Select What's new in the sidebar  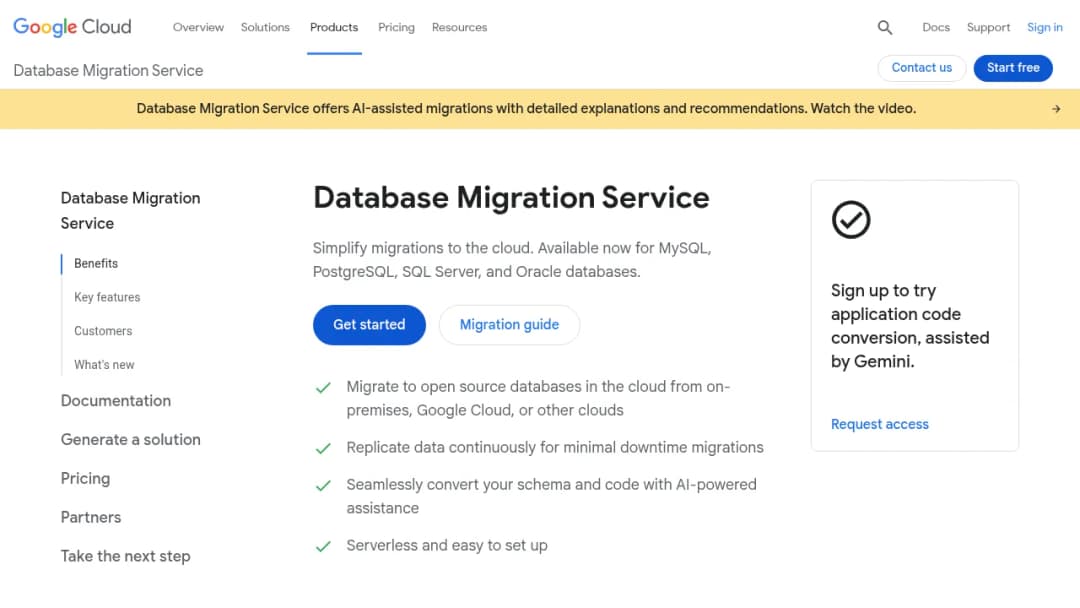click(104, 365)
